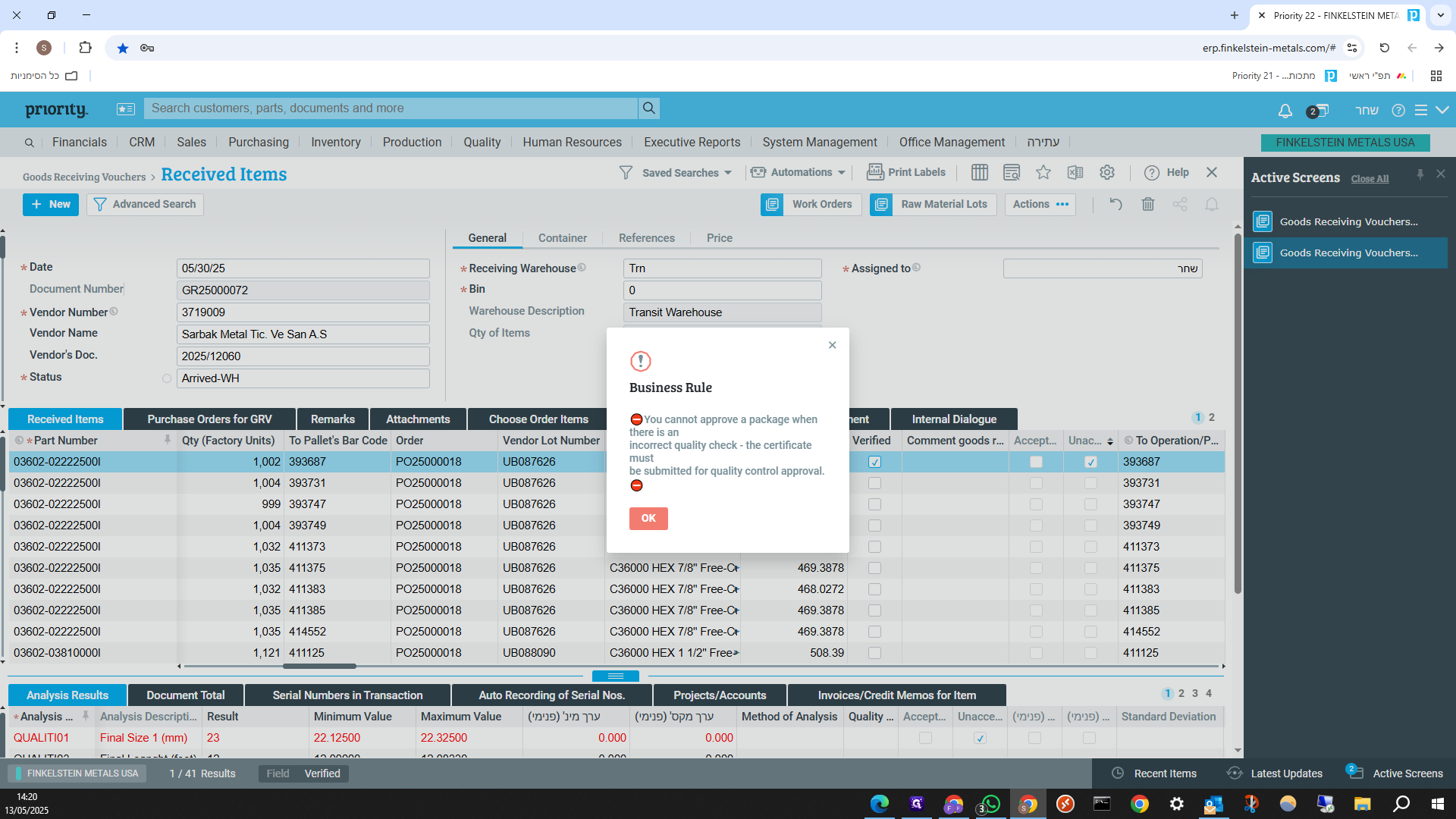1456x819 pixels.
Task: Switch to the Container tab
Action: pos(562,238)
